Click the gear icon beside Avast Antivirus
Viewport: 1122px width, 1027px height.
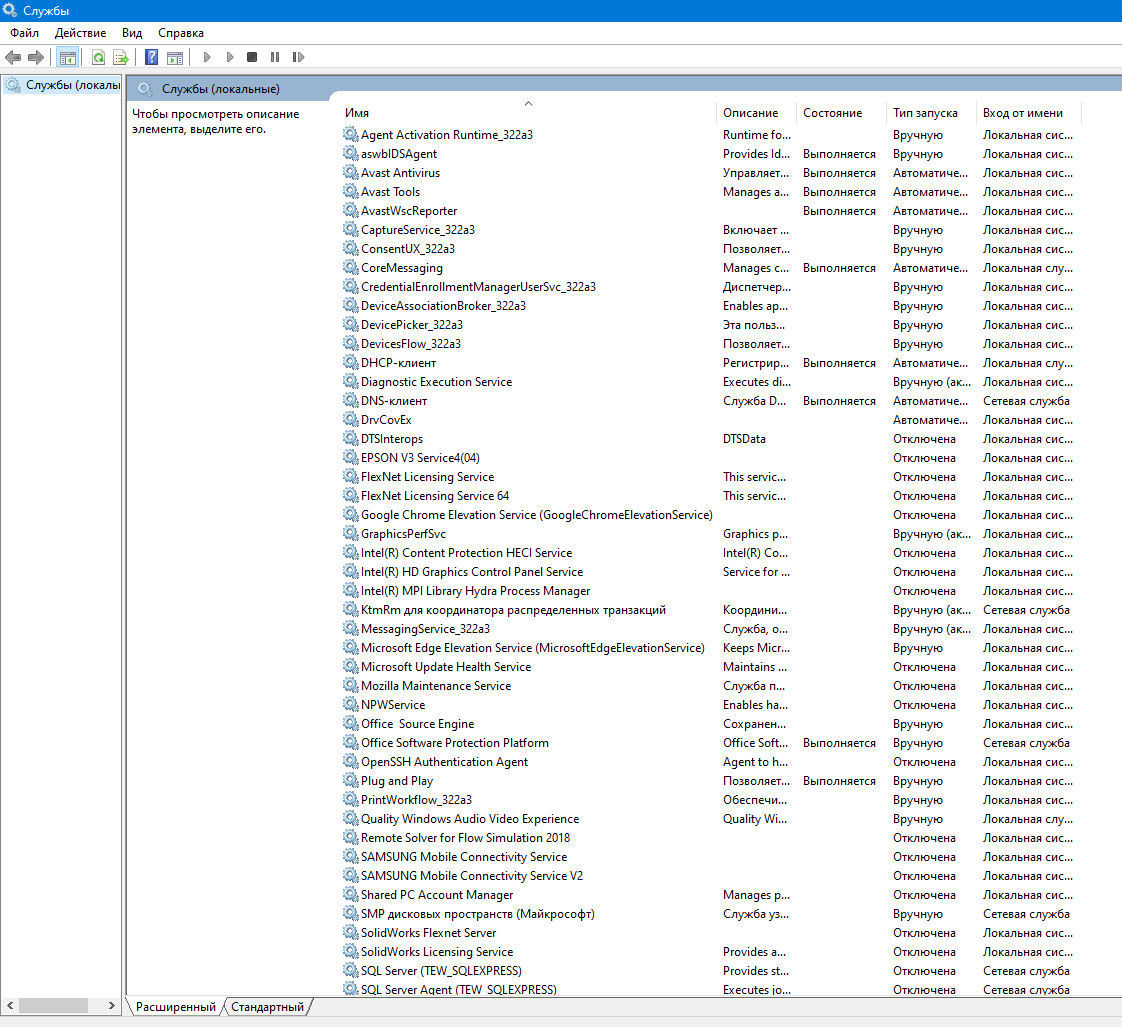pos(350,172)
